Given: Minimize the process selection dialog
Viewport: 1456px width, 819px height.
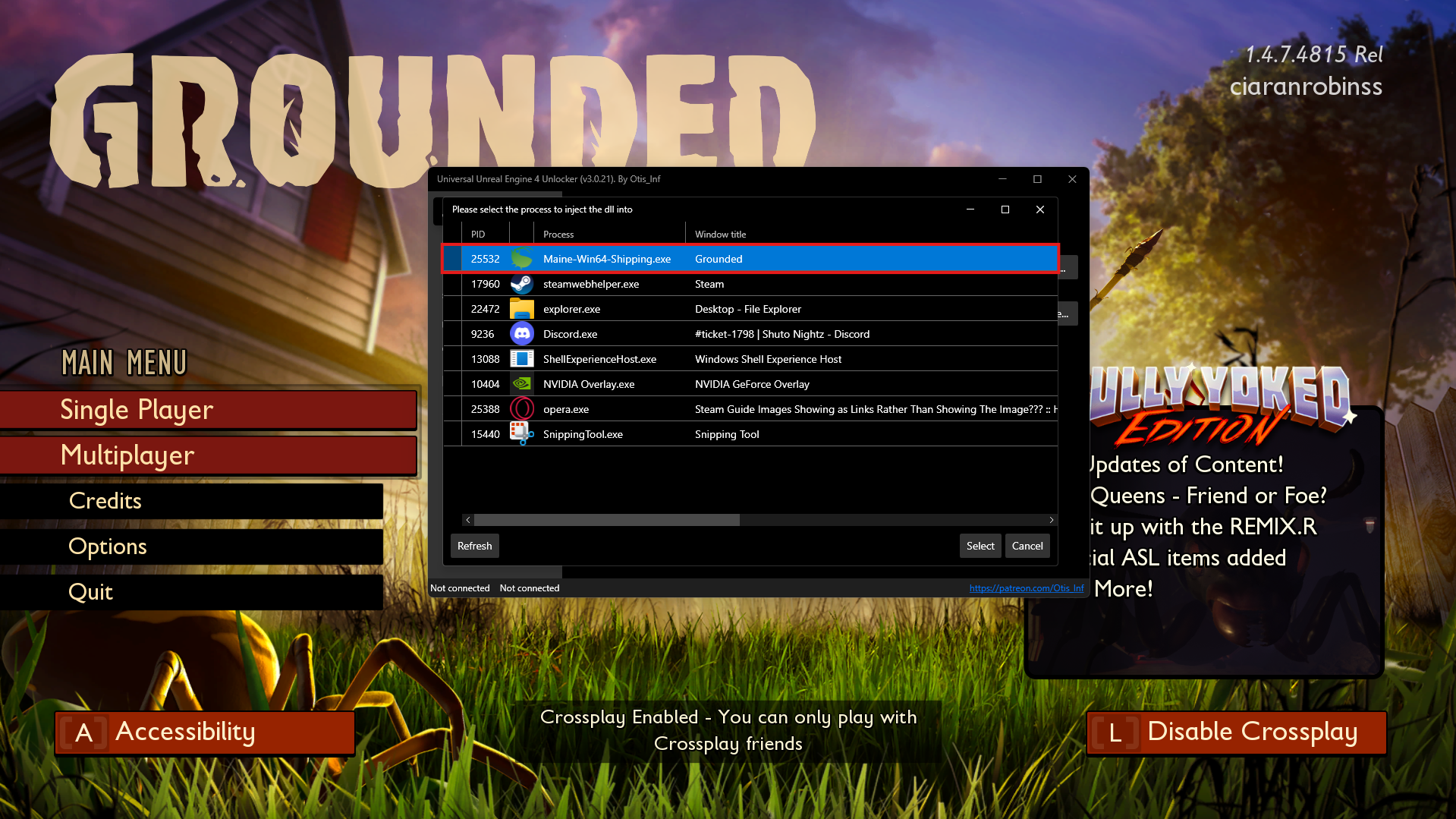Looking at the screenshot, I should tap(970, 209).
